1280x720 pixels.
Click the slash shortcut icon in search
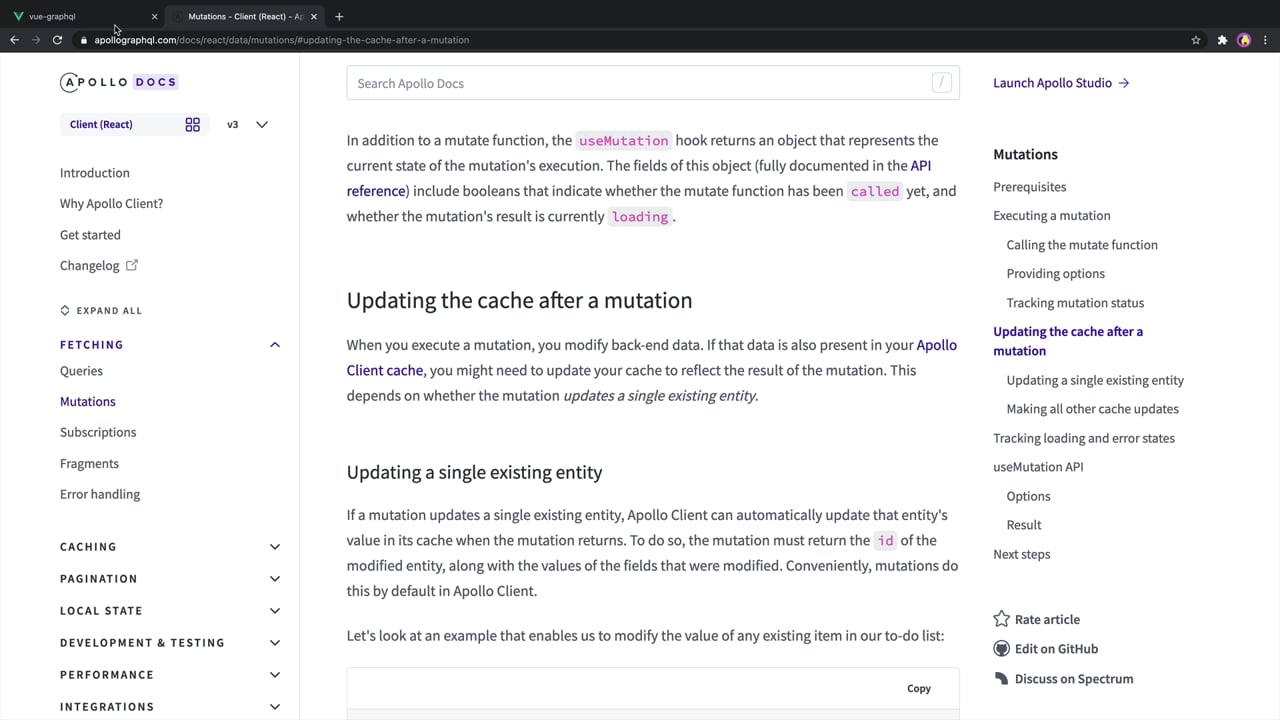(x=941, y=83)
